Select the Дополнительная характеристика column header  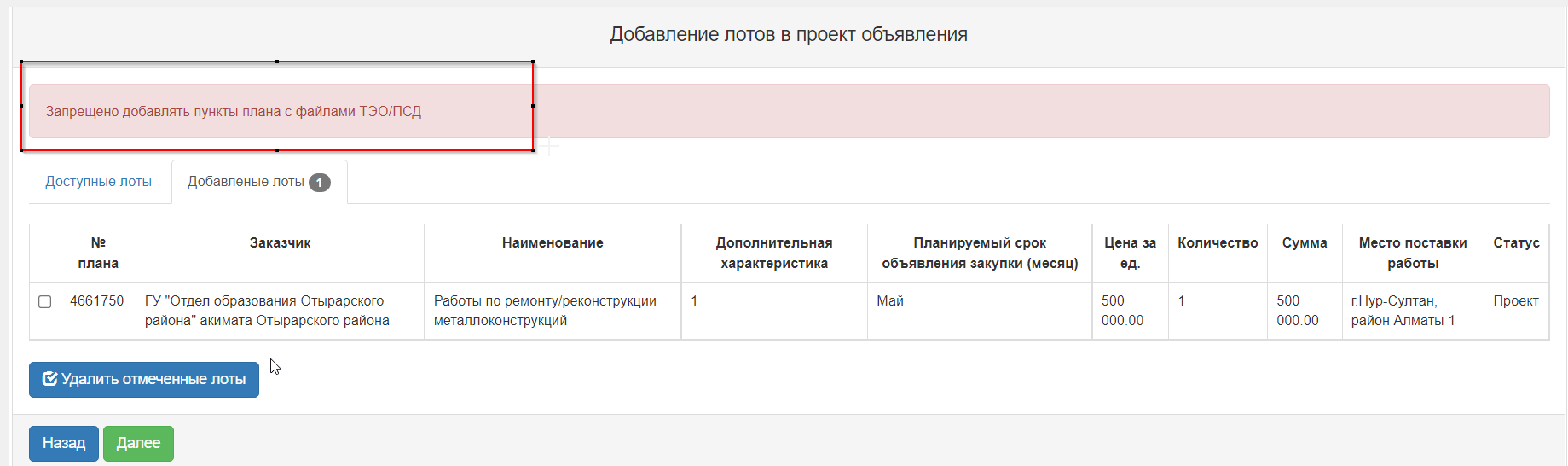click(774, 253)
